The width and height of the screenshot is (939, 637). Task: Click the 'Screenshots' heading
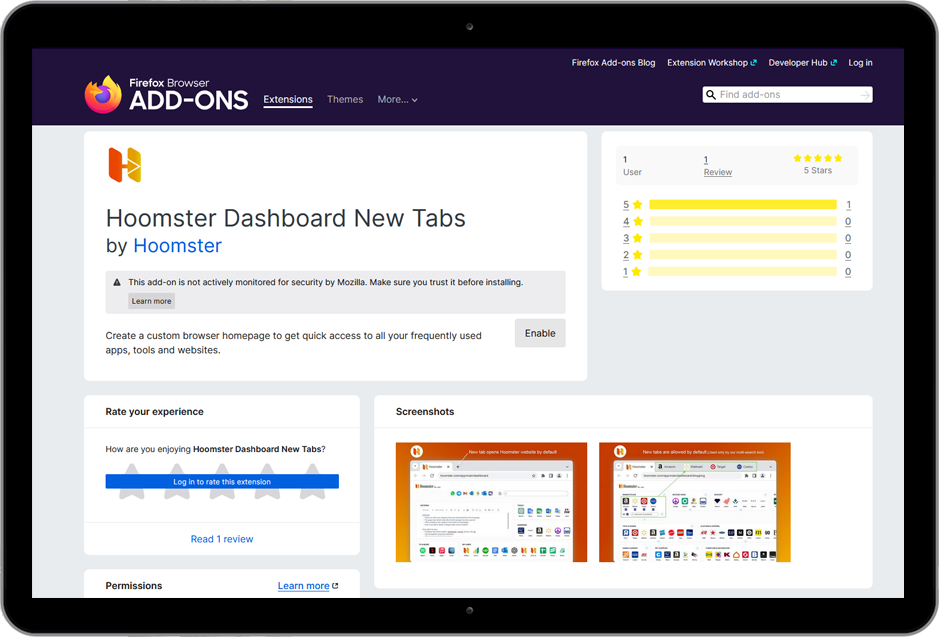tap(425, 412)
